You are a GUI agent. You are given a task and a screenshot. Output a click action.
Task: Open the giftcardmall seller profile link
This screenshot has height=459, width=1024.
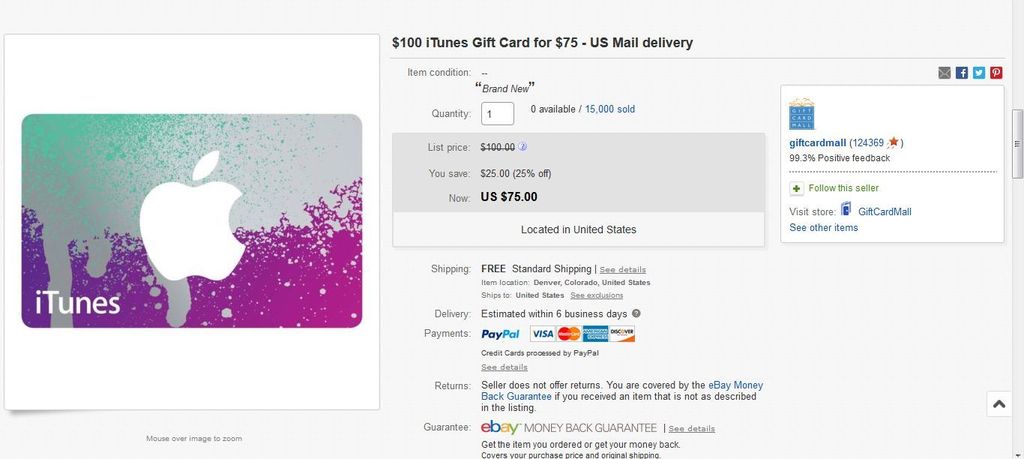click(x=817, y=143)
